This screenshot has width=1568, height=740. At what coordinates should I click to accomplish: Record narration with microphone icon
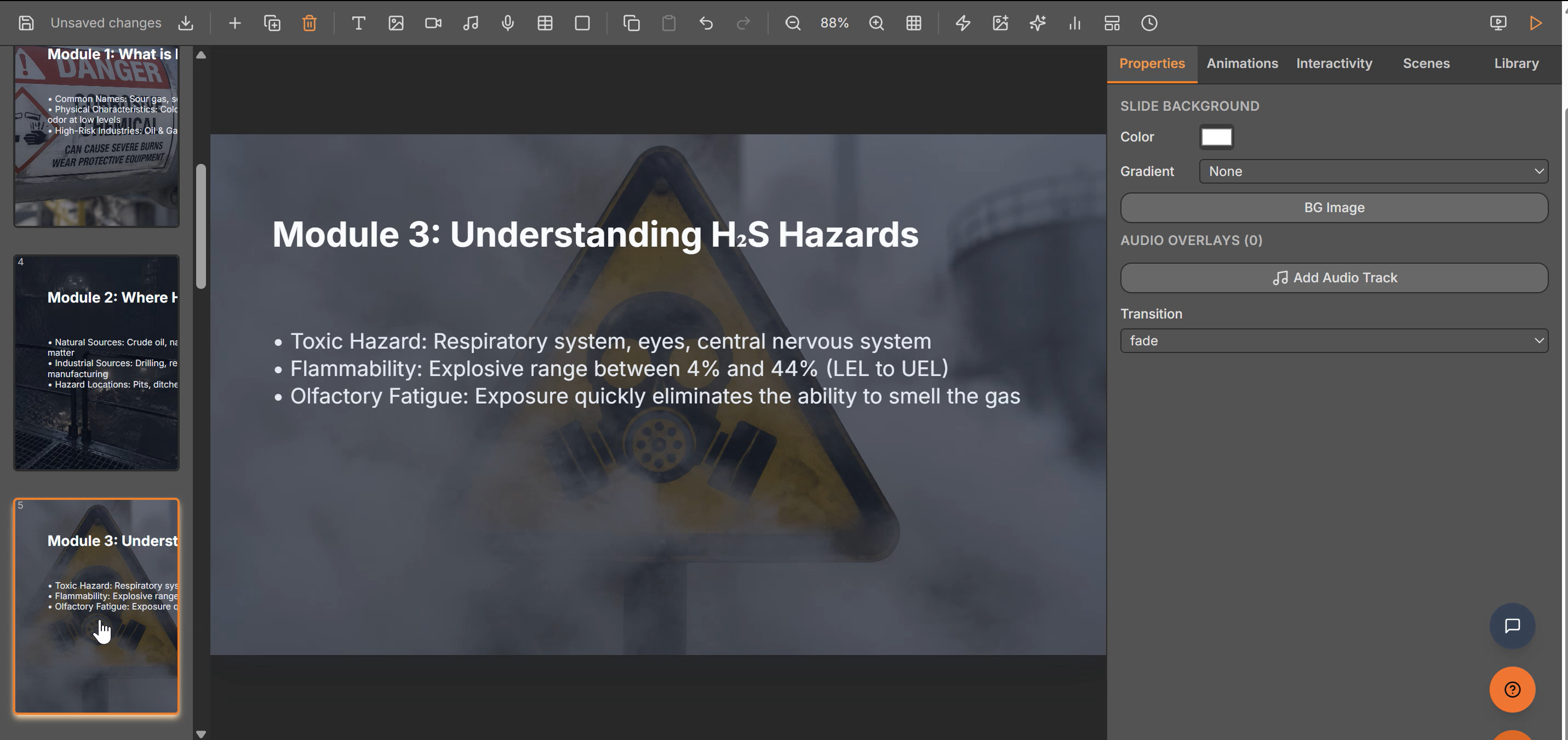[x=508, y=23]
